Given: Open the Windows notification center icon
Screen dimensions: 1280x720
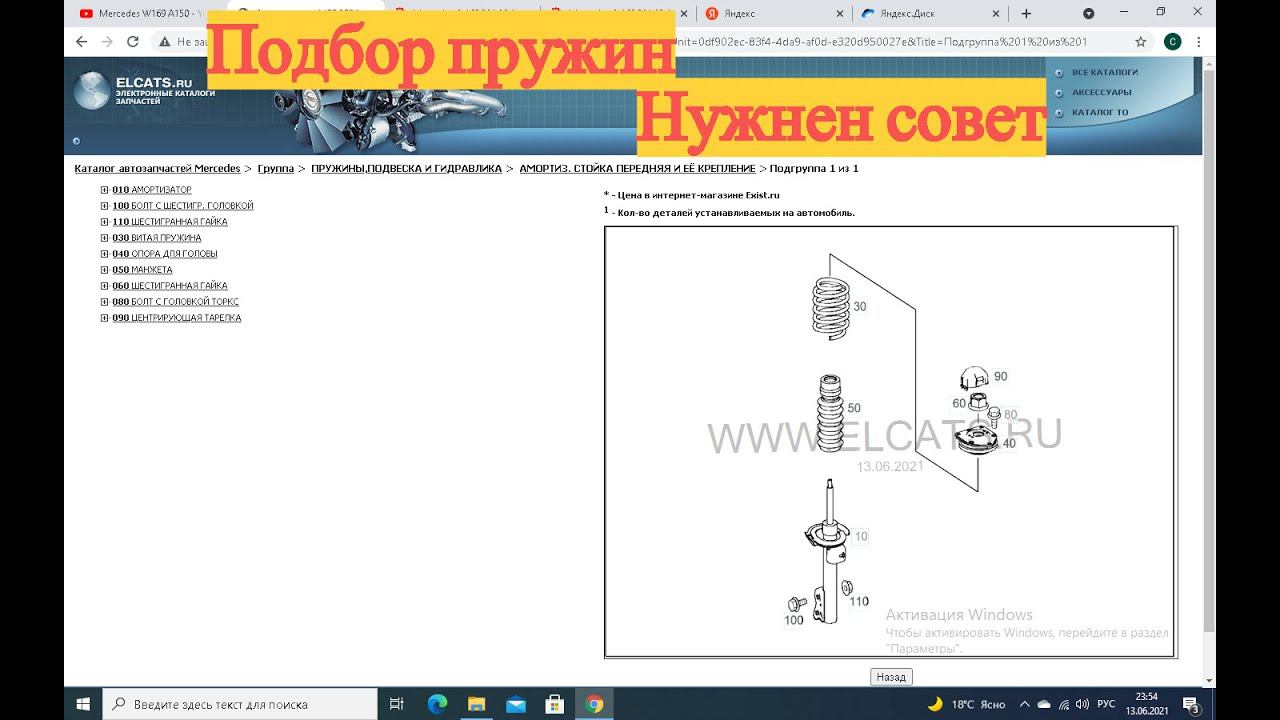Looking at the screenshot, I should coord(1191,704).
